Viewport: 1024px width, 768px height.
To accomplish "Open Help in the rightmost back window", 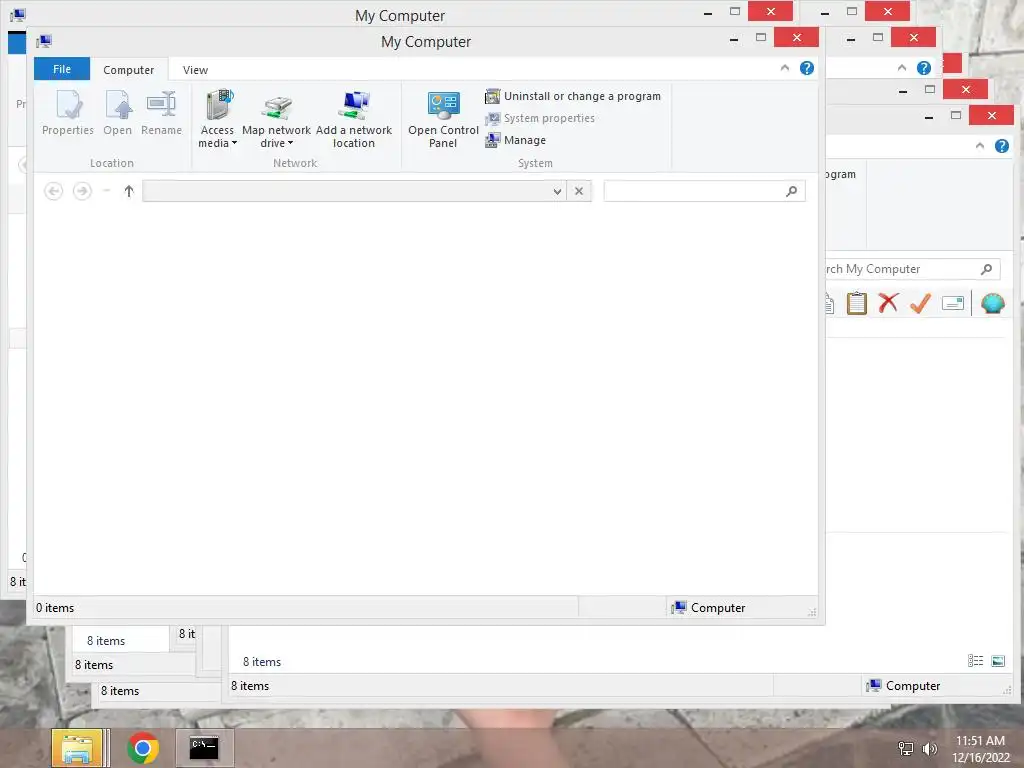I will pyautogui.click(x=1002, y=146).
